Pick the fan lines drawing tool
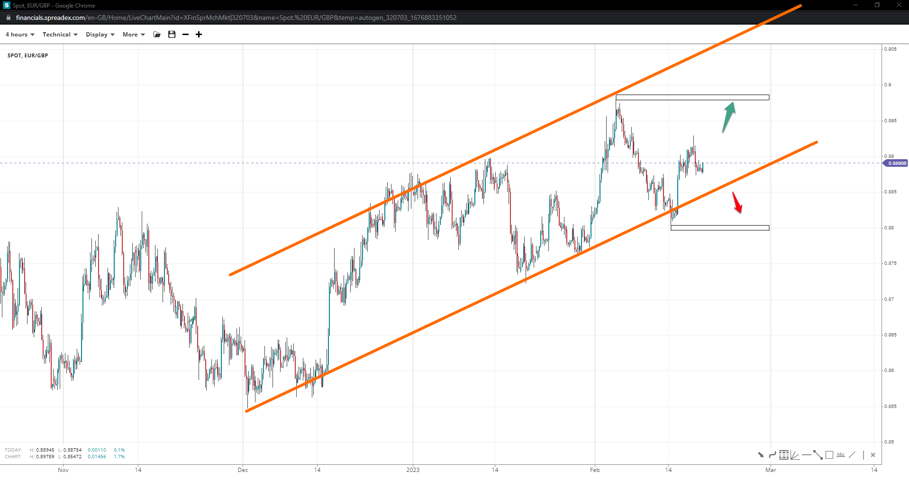Image resolution: width=909 pixels, height=480 pixels. click(795, 455)
